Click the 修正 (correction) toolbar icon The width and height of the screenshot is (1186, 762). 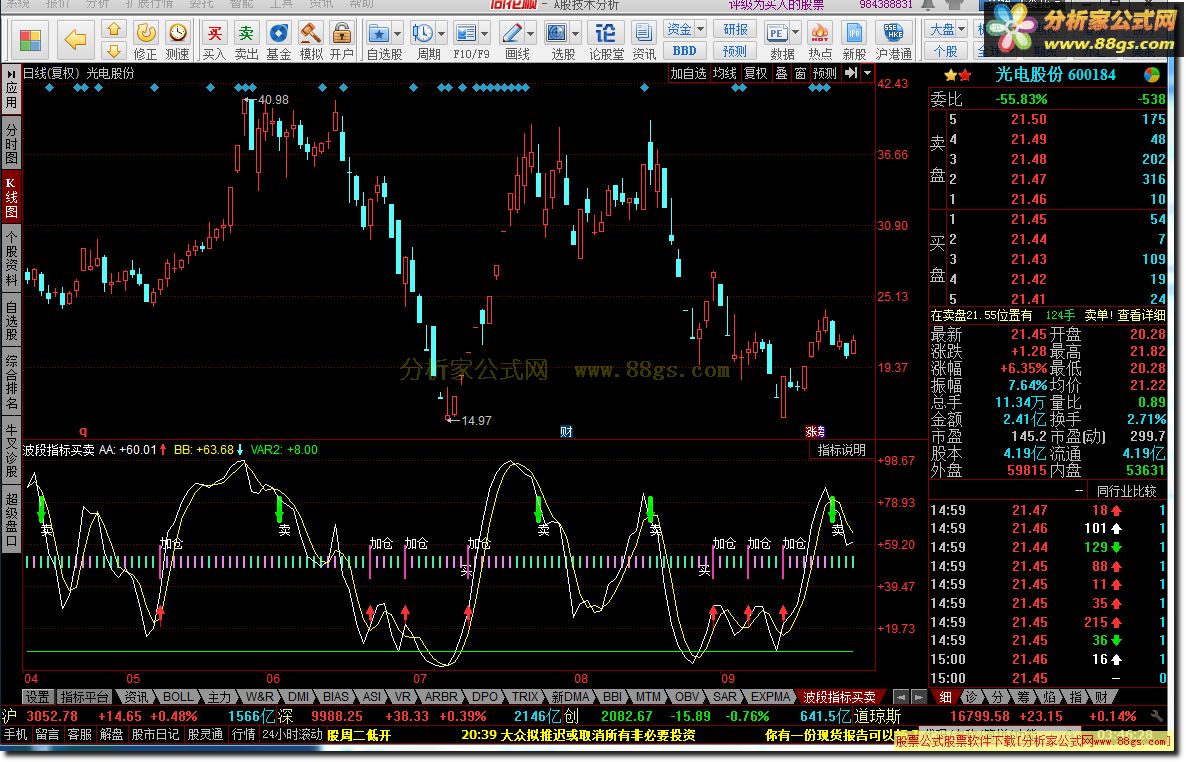[145, 41]
